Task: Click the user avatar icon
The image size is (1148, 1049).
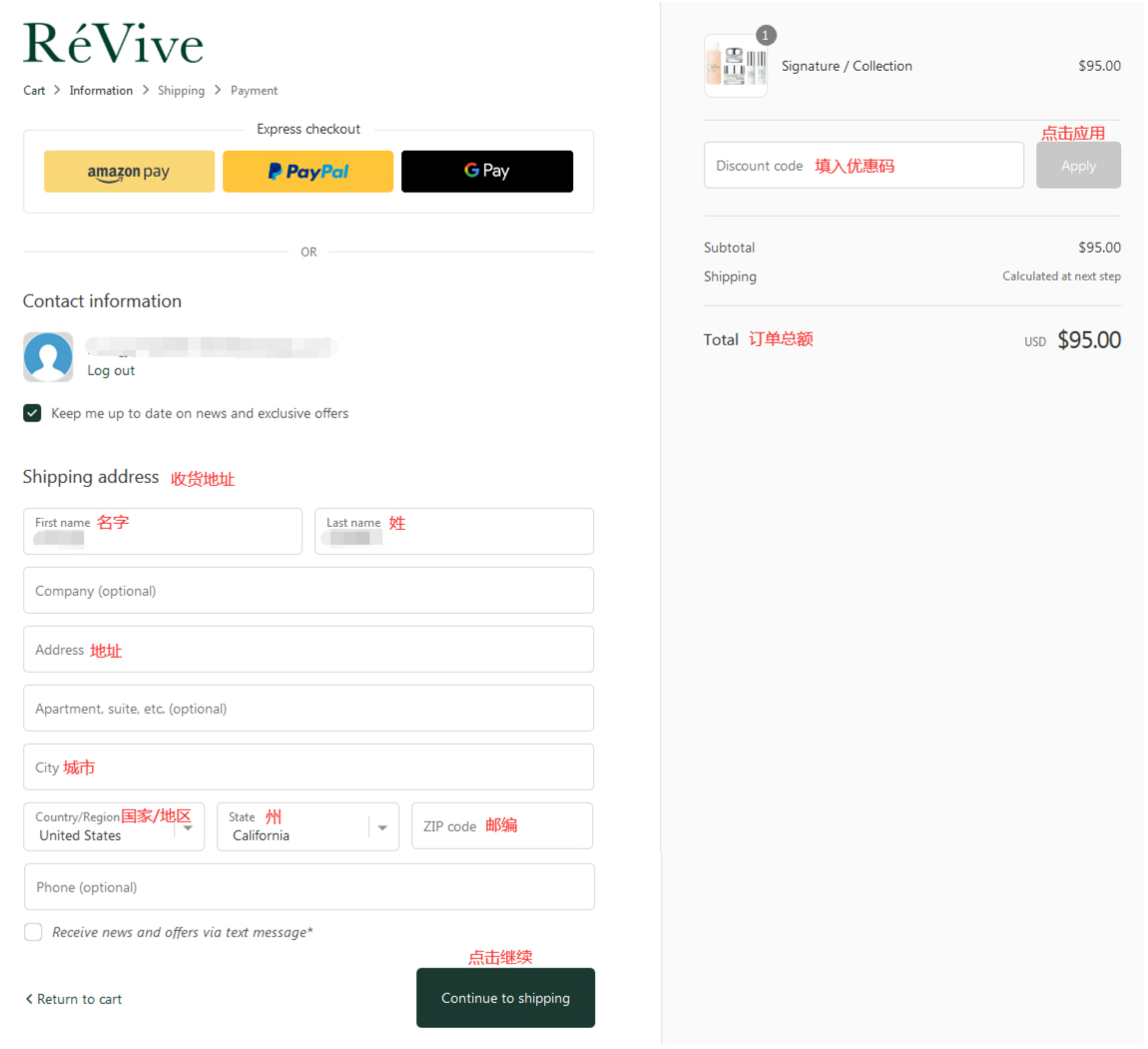Action: tap(48, 357)
